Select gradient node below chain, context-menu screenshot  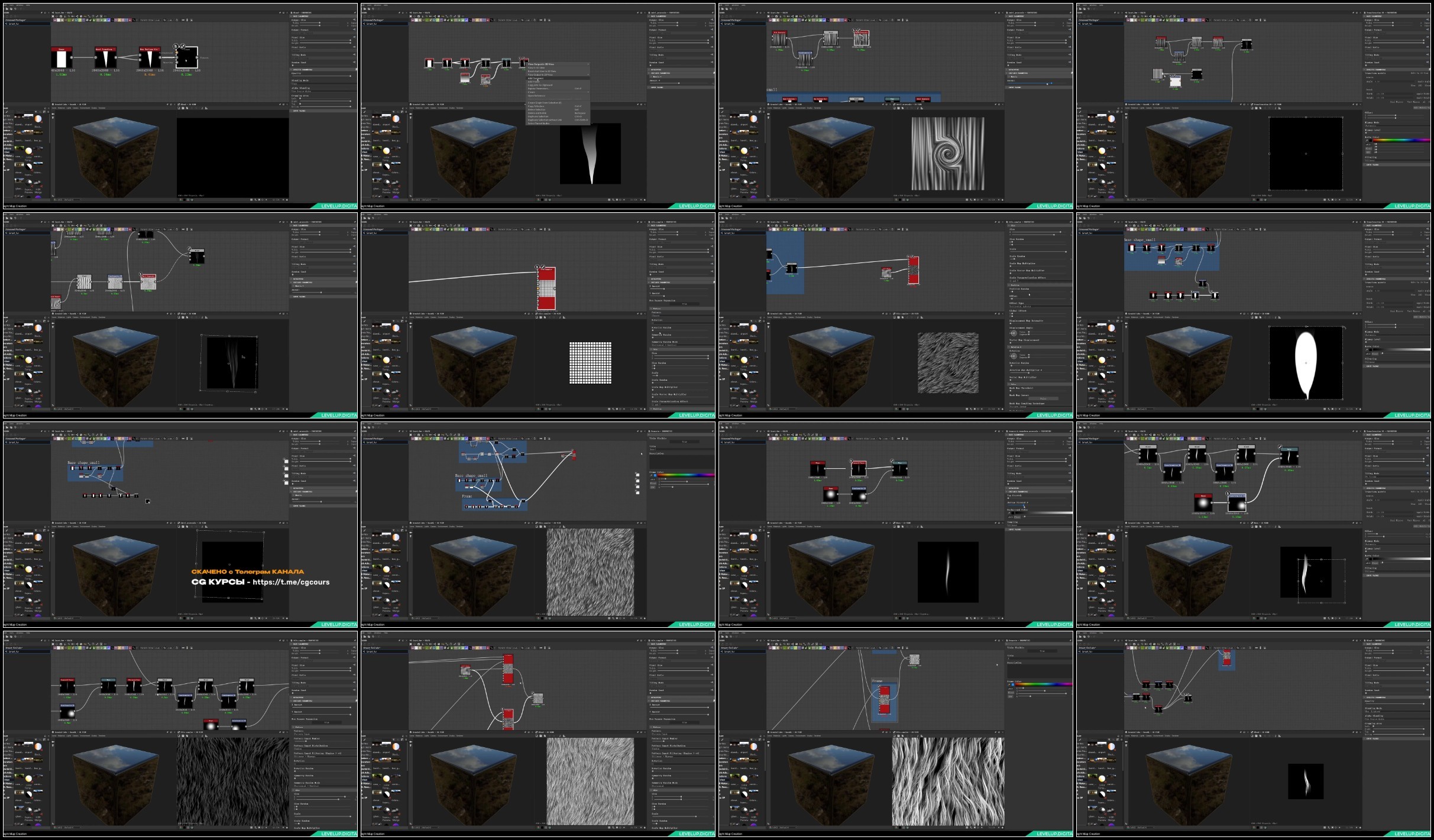(x=465, y=77)
